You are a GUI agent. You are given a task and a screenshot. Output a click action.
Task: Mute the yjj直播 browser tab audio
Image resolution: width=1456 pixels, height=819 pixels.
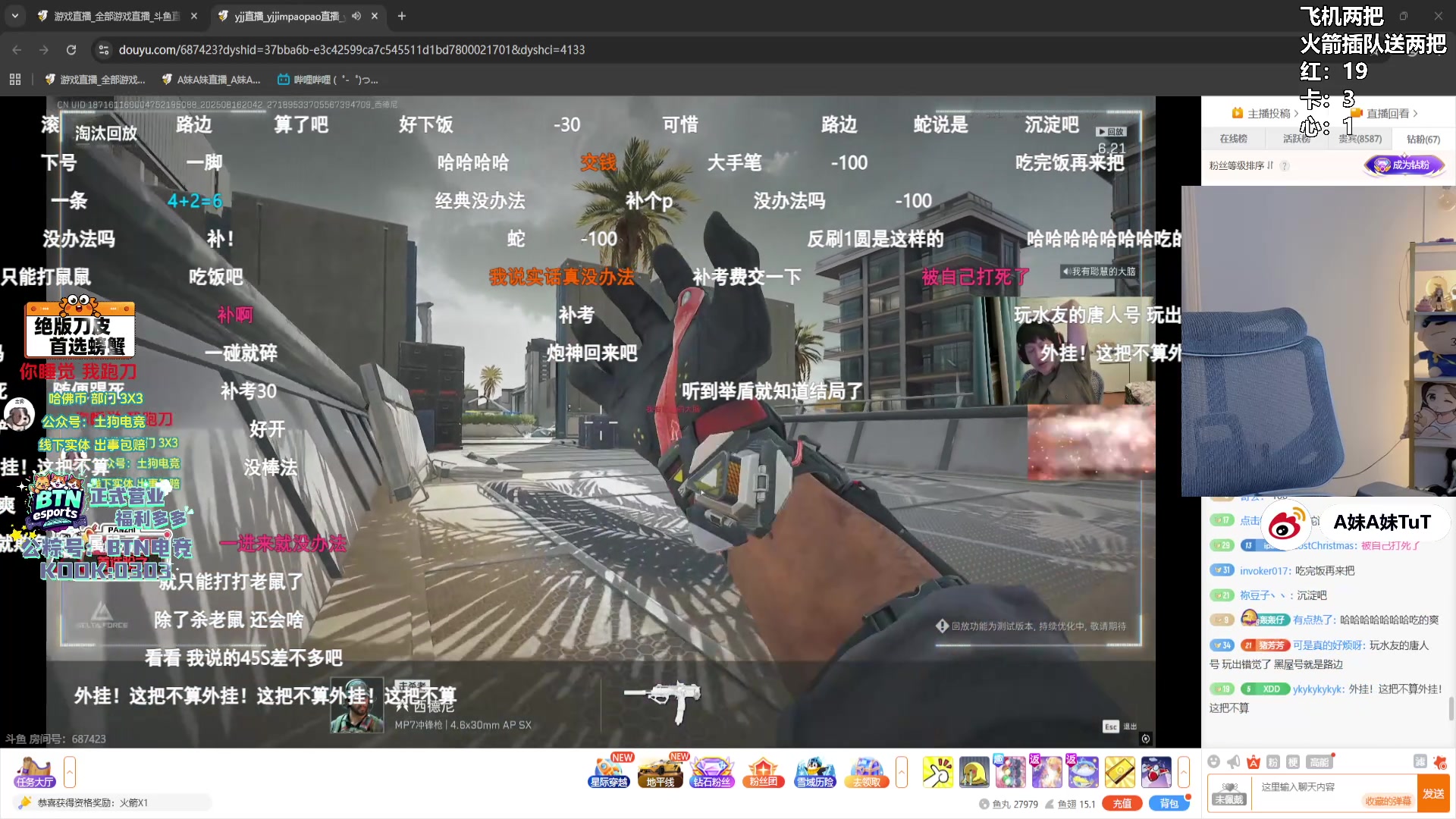point(356,16)
